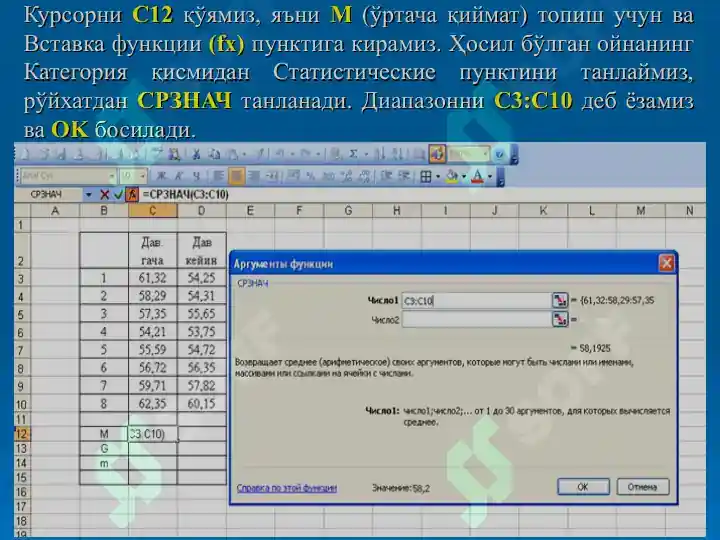Screen dimensions: 720x540
Task: Select the column H header
Action: click(x=397, y=211)
